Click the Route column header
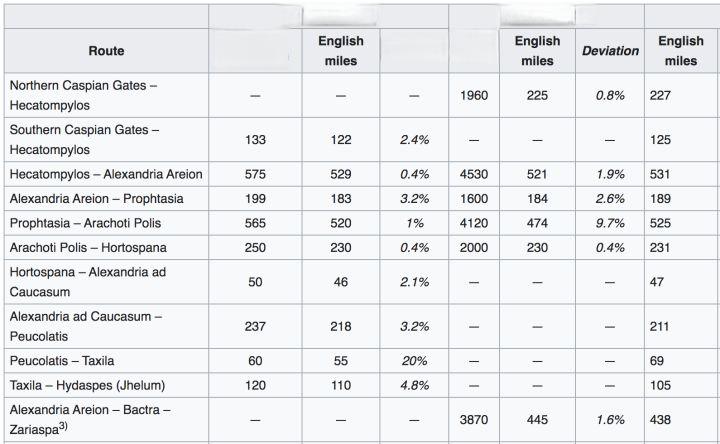 tap(106, 51)
